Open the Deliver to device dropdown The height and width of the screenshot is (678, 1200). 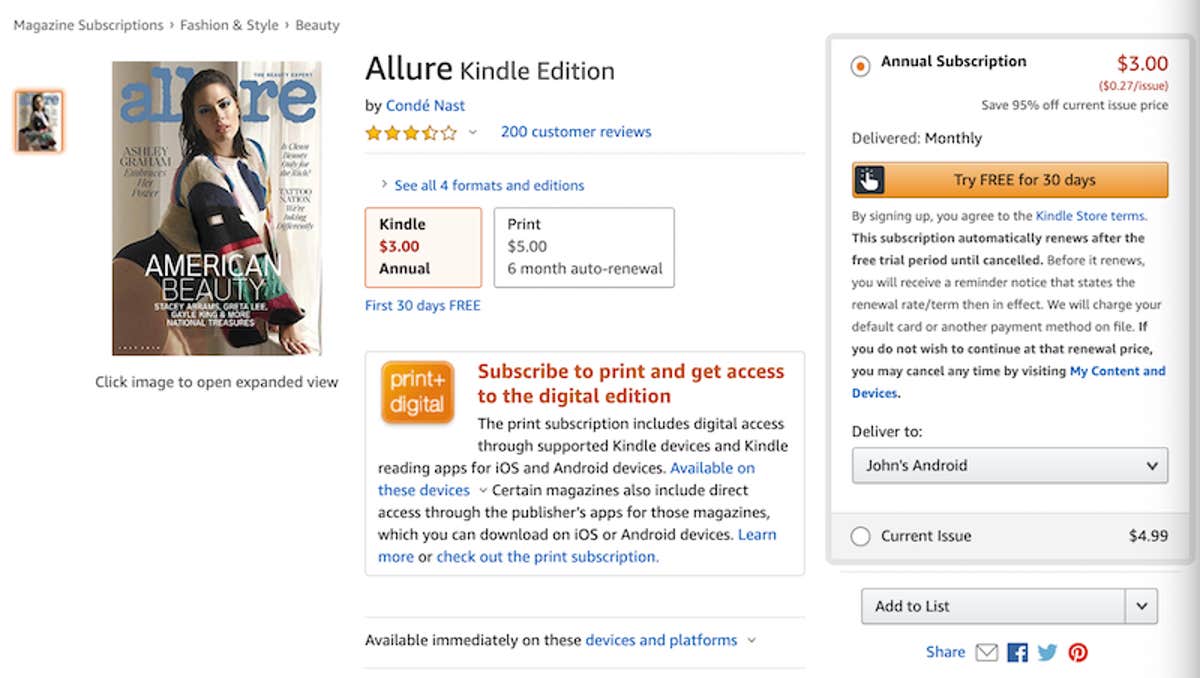[1009, 465]
